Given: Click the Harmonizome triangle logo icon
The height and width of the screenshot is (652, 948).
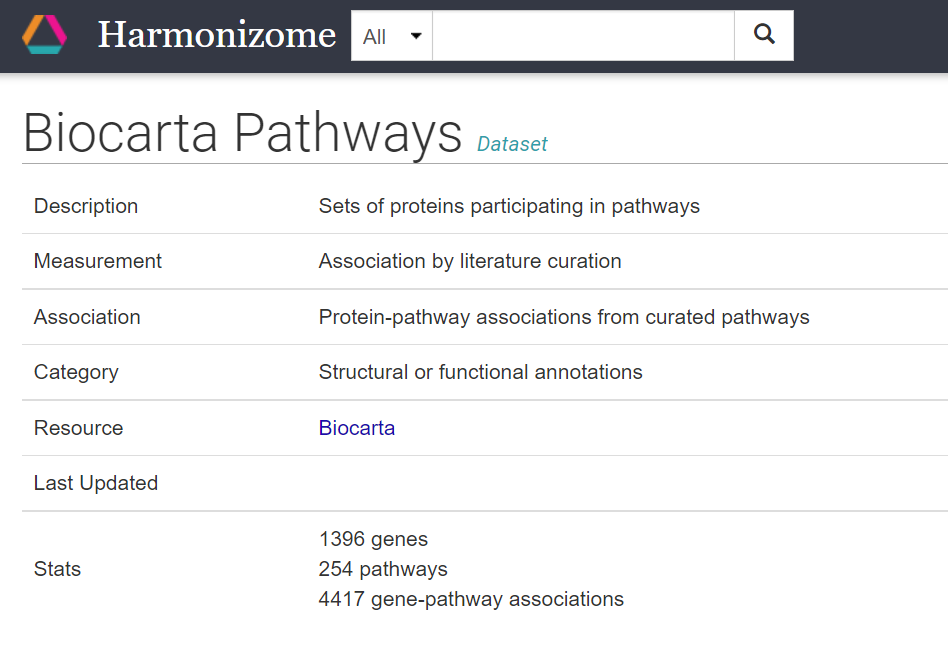Looking at the screenshot, I should (x=44, y=34).
